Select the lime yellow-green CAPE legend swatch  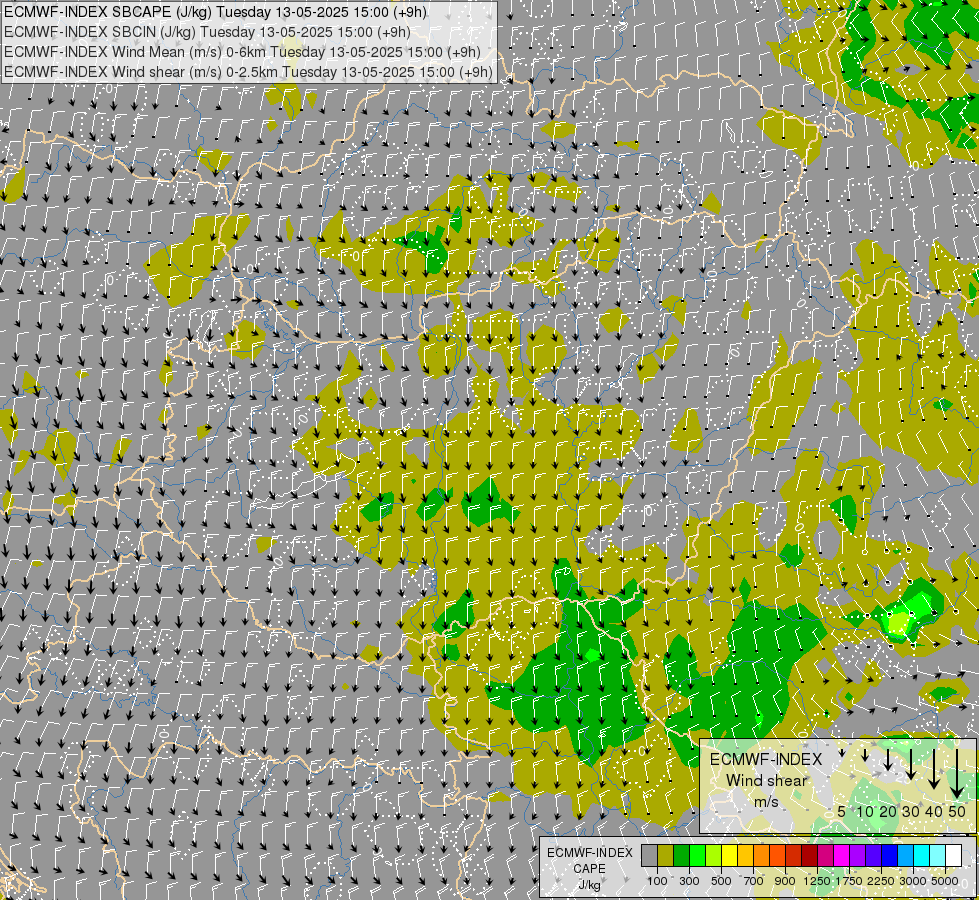(714, 856)
